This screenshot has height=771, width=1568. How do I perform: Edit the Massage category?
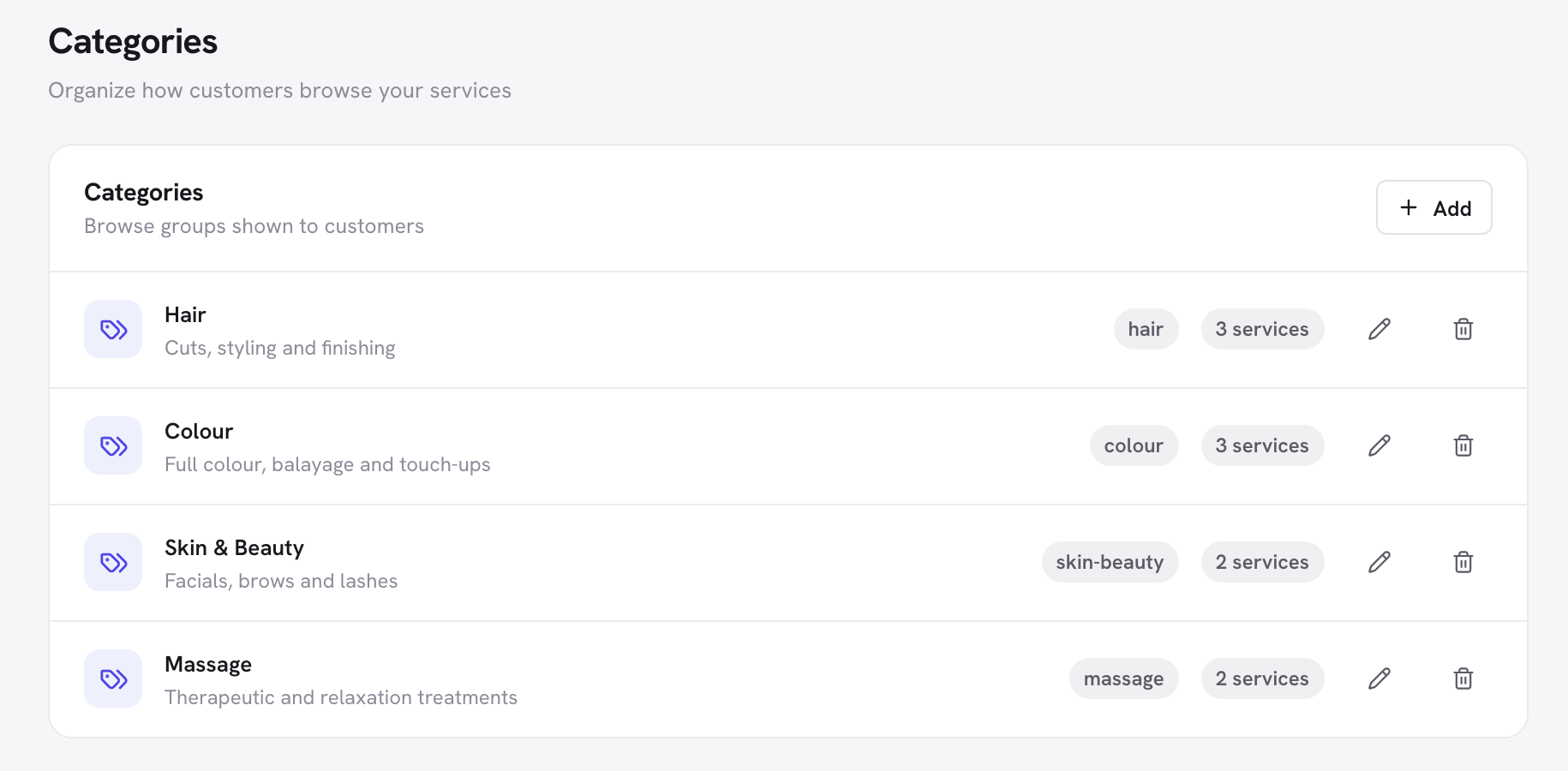click(1379, 678)
